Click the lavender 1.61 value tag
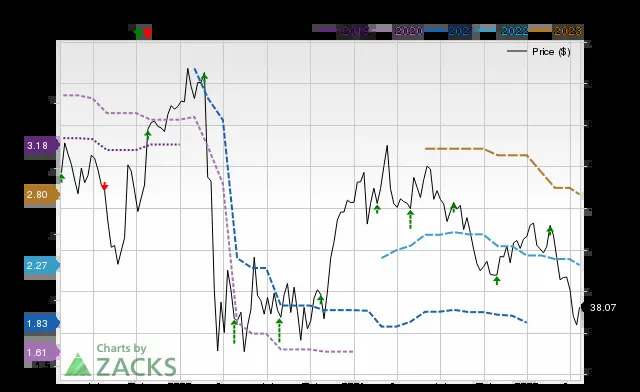Viewport: 640px width, 392px height. point(42,352)
